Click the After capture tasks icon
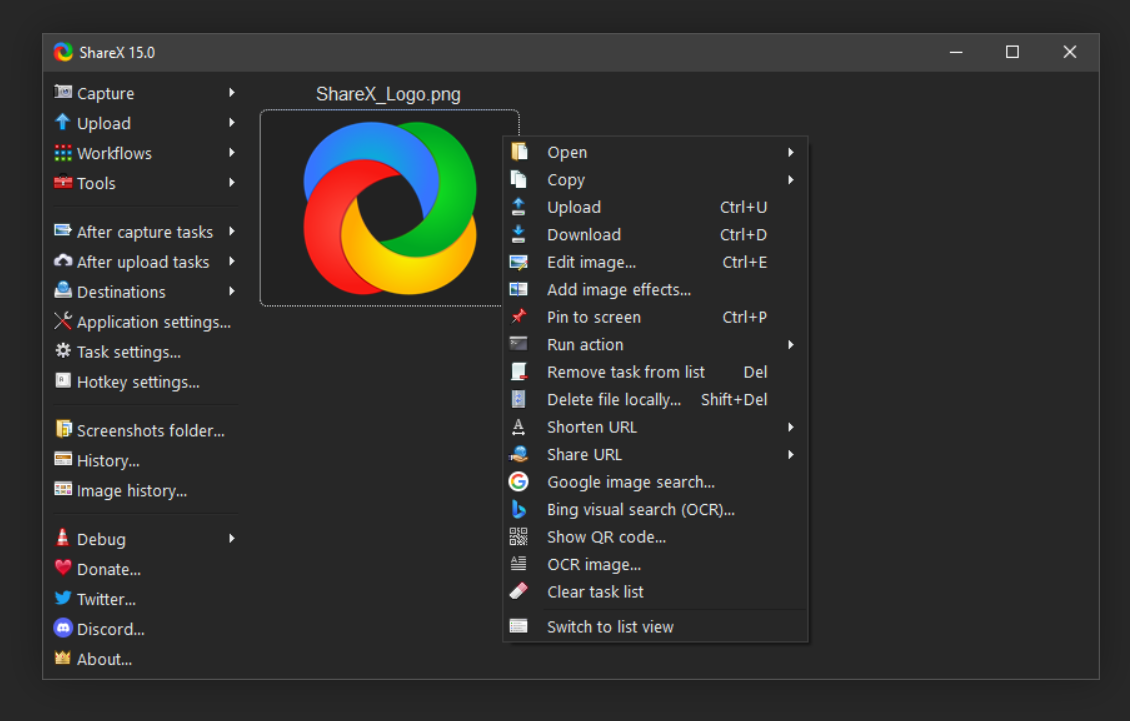 point(63,231)
